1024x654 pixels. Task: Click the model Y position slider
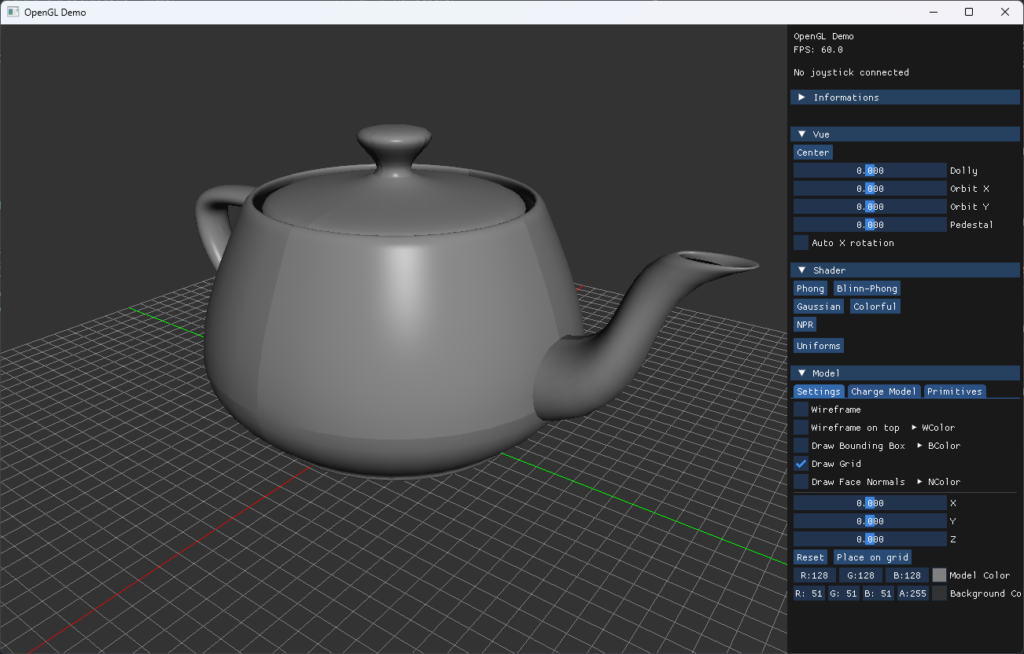870,521
